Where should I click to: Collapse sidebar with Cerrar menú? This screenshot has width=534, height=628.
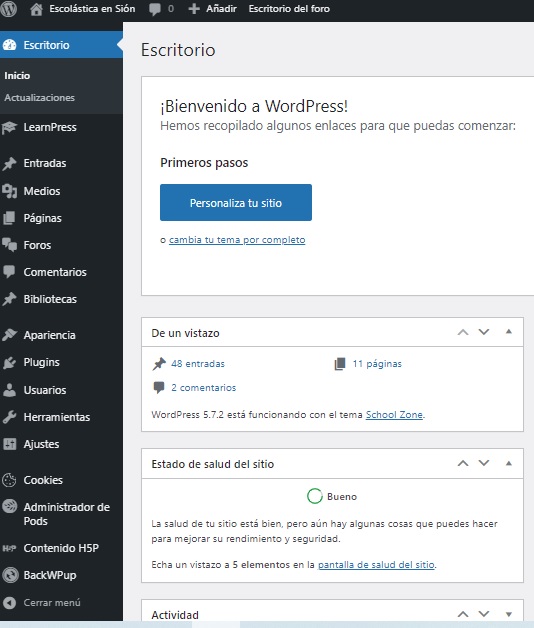pyautogui.click(x=42, y=603)
